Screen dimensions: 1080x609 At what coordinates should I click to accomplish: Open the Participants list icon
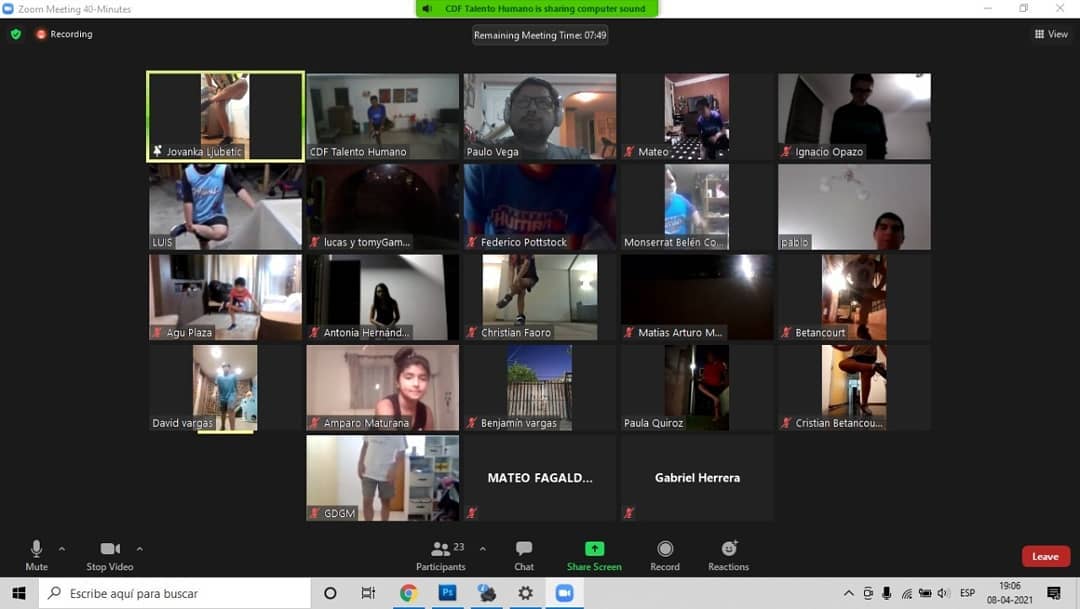click(440, 549)
